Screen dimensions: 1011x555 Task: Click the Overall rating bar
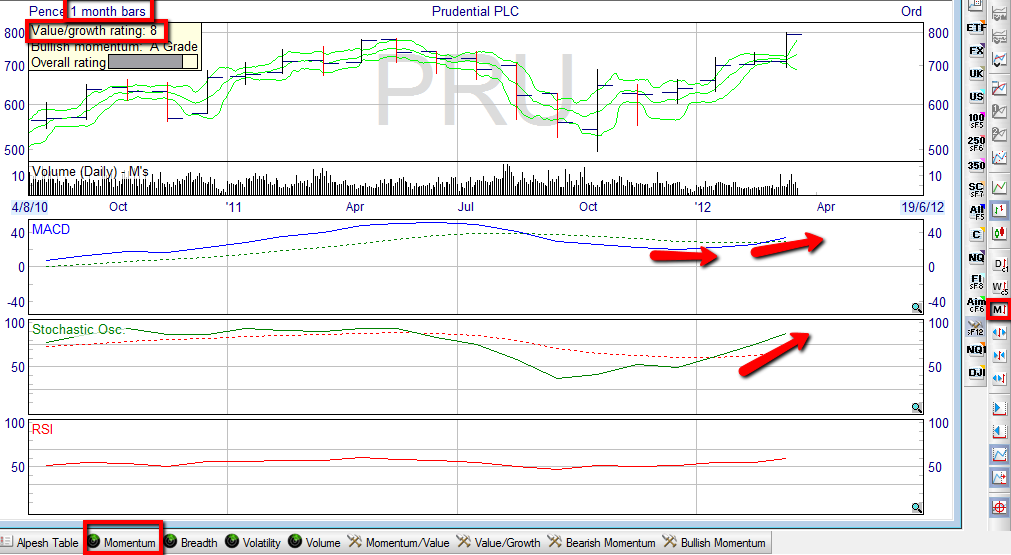pyautogui.click(x=153, y=62)
